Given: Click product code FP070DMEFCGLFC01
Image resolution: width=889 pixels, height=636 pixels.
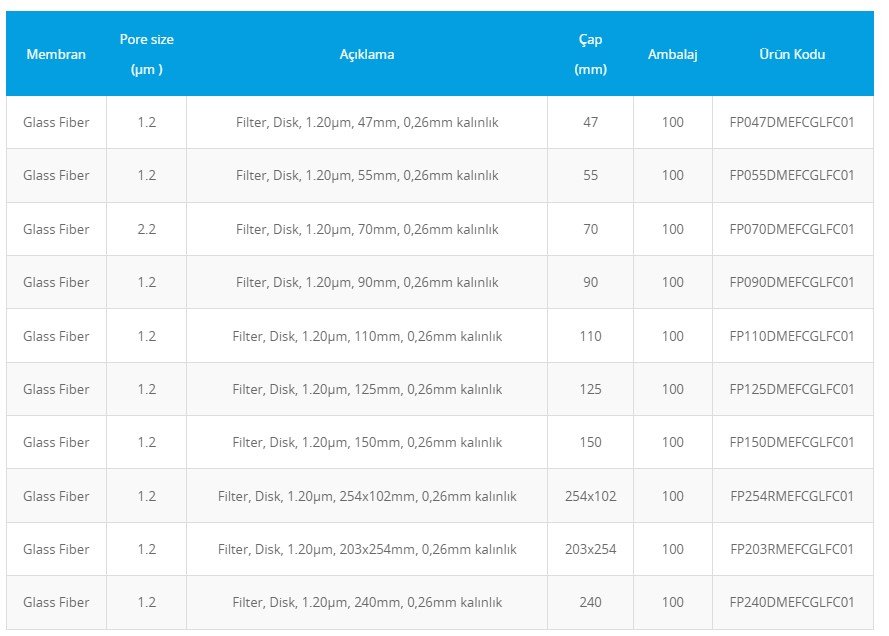Looking at the screenshot, I should pos(792,229).
